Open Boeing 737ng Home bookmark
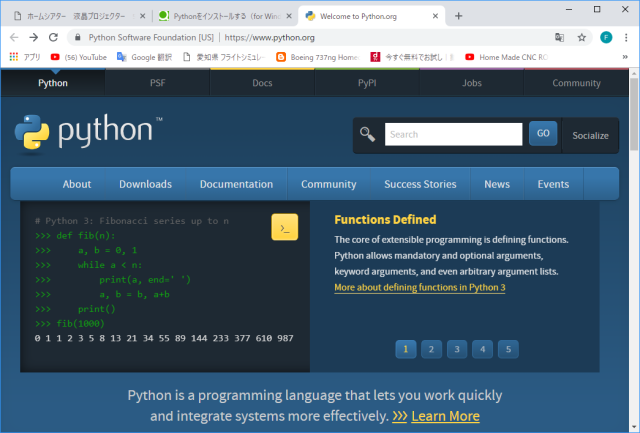Image resolution: width=640 pixels, height=433 pixels. [318, 57]
